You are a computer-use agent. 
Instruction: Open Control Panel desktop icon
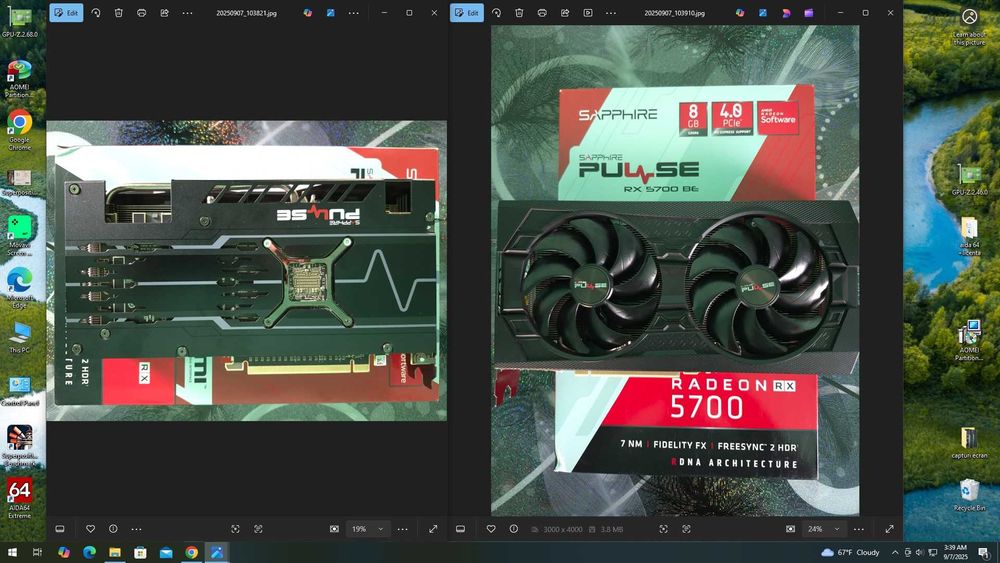(x=20, y=391)
